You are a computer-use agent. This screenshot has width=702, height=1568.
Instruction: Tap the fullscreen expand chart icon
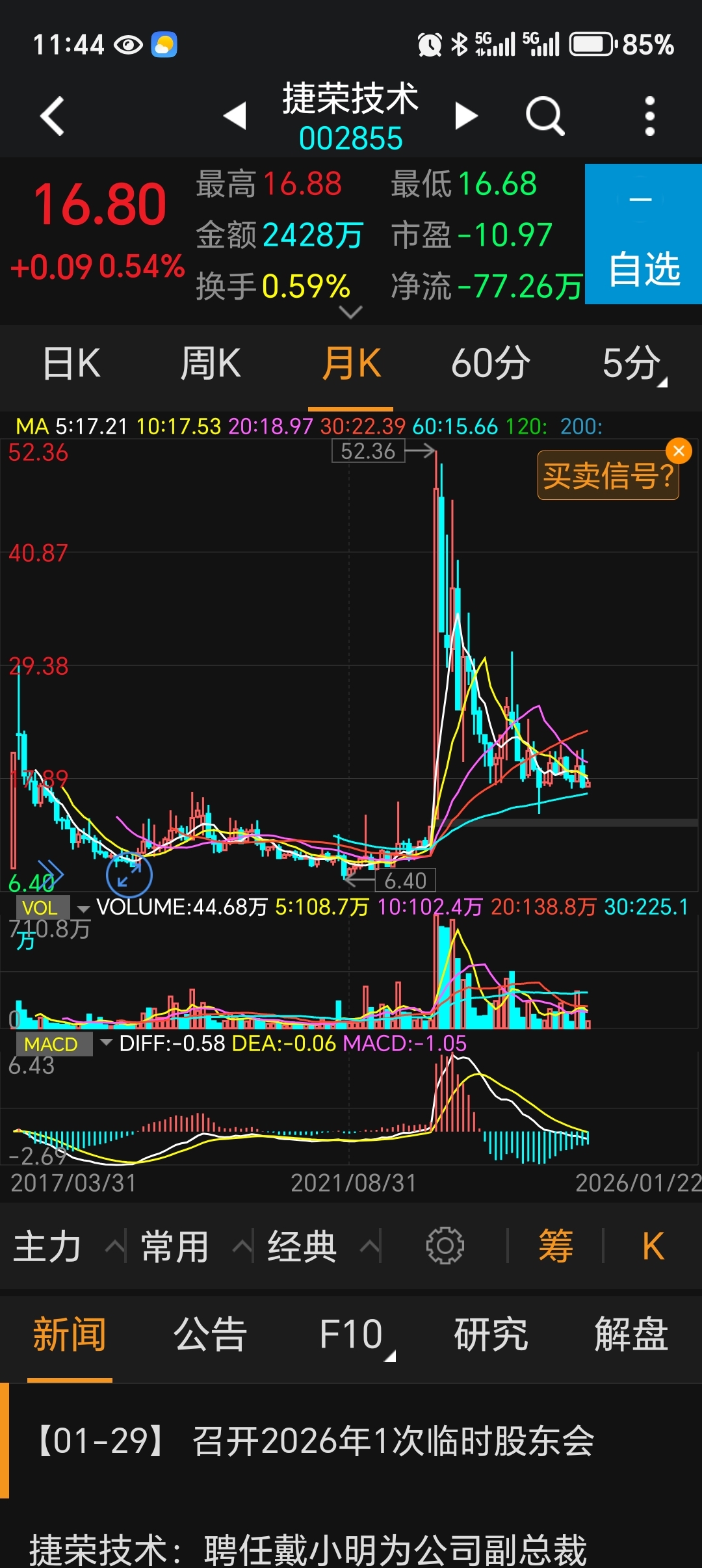(129, 875)
